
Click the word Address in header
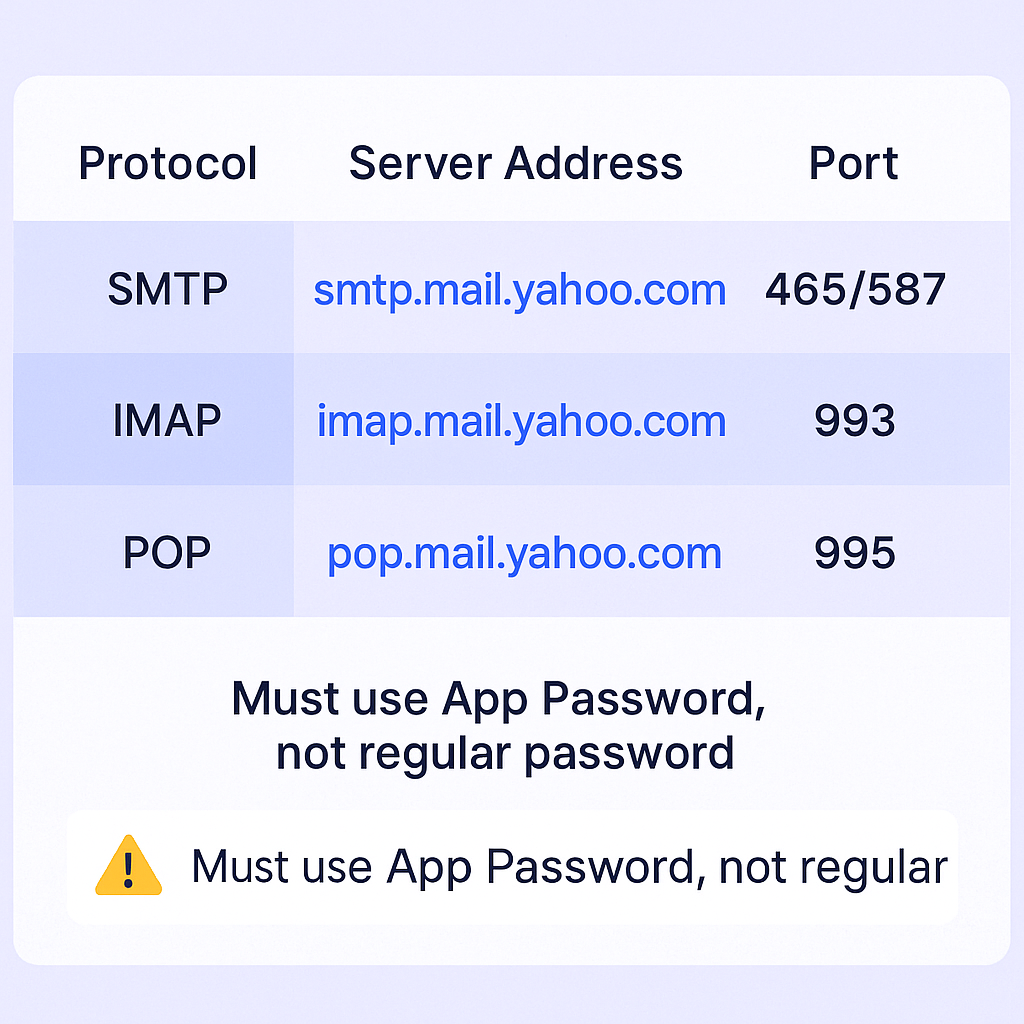(x=594, y=163)
